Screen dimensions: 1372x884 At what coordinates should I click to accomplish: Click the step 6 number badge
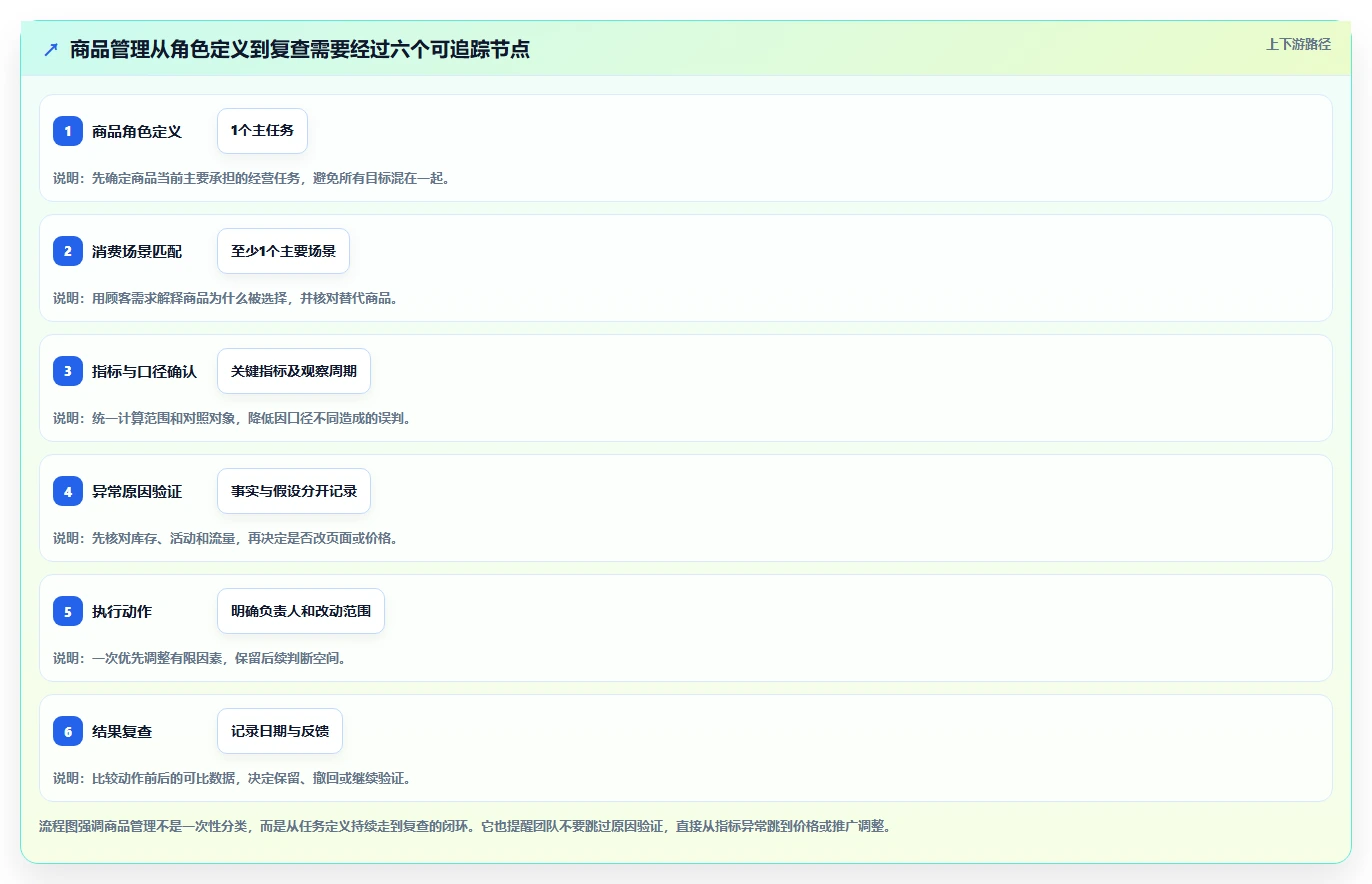68,731
